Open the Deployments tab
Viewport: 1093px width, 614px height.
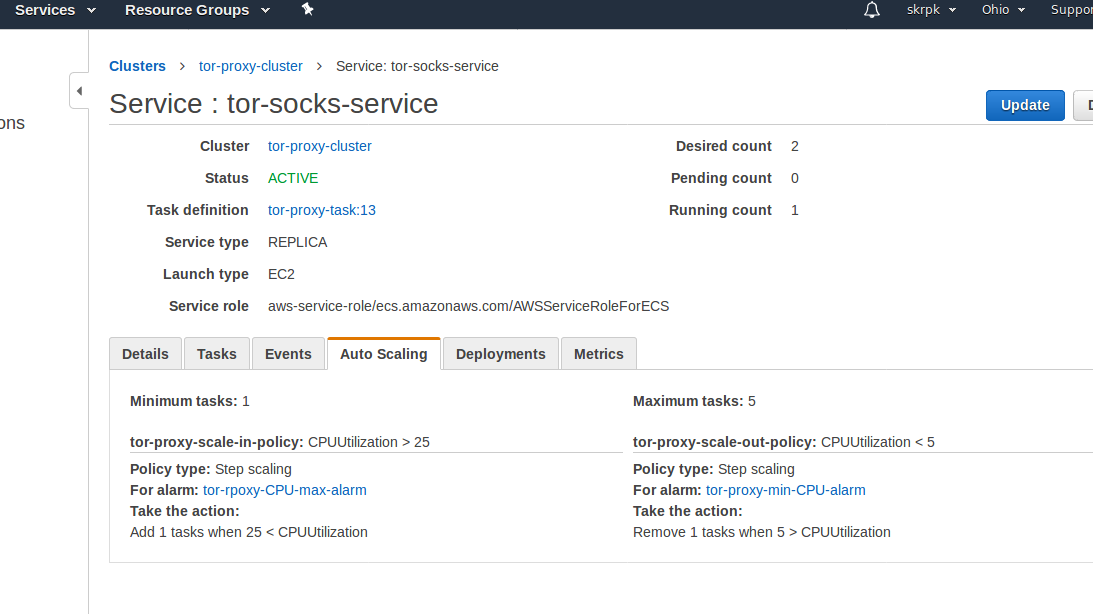[x=500, y=354]
